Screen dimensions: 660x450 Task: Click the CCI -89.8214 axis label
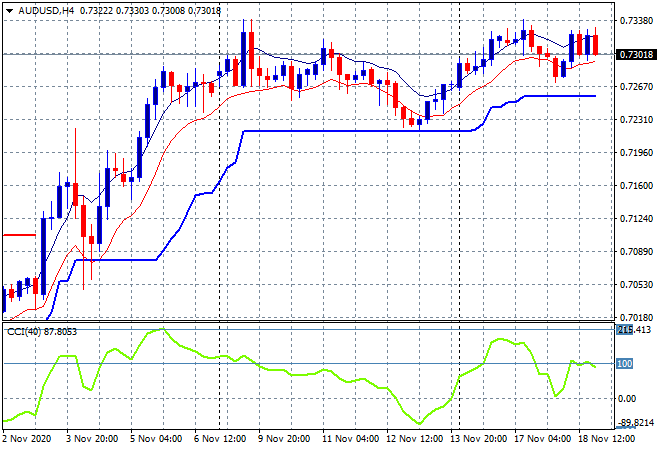636,422
